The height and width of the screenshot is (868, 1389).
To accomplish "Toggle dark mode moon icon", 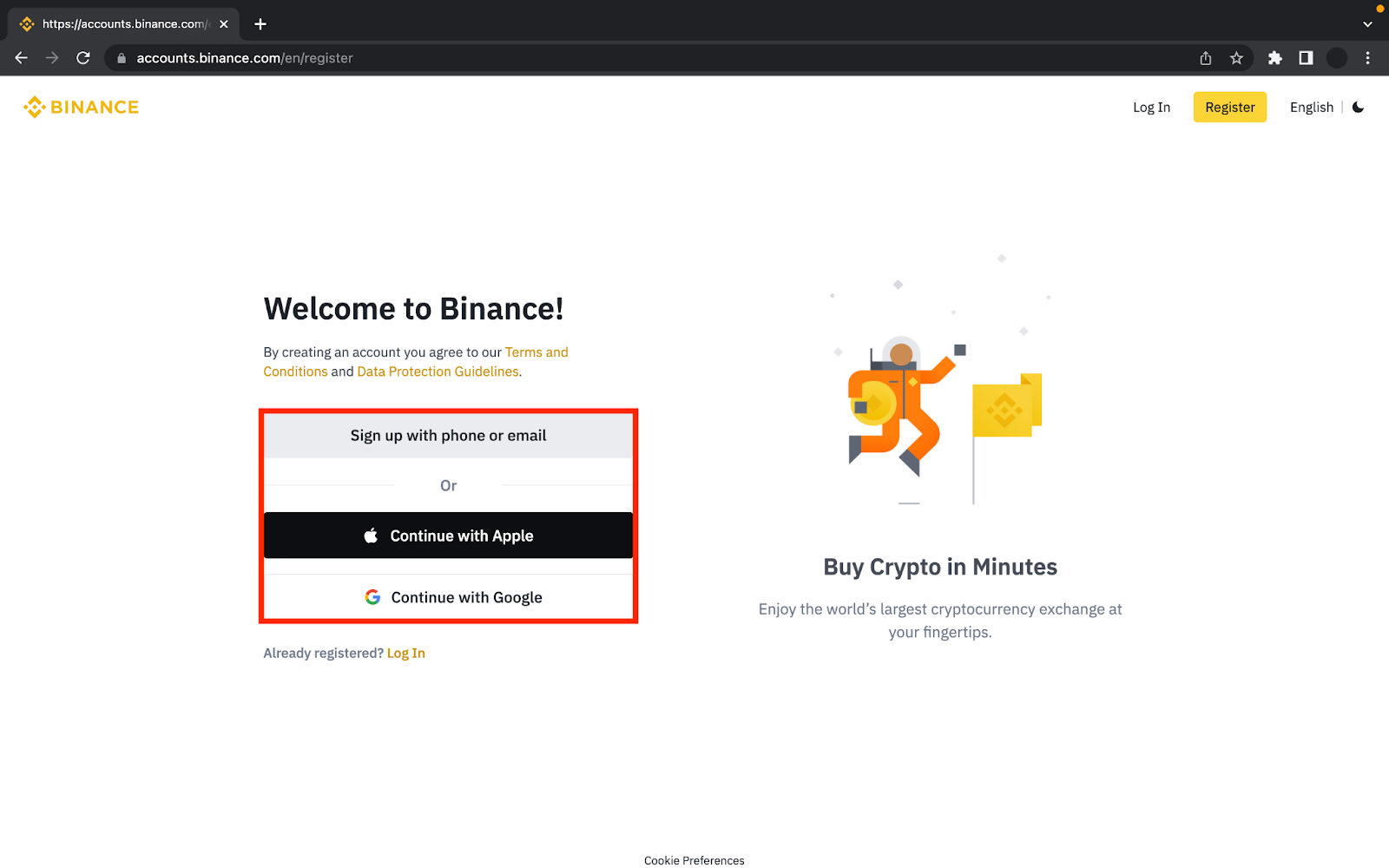I will coord(1358,107).
